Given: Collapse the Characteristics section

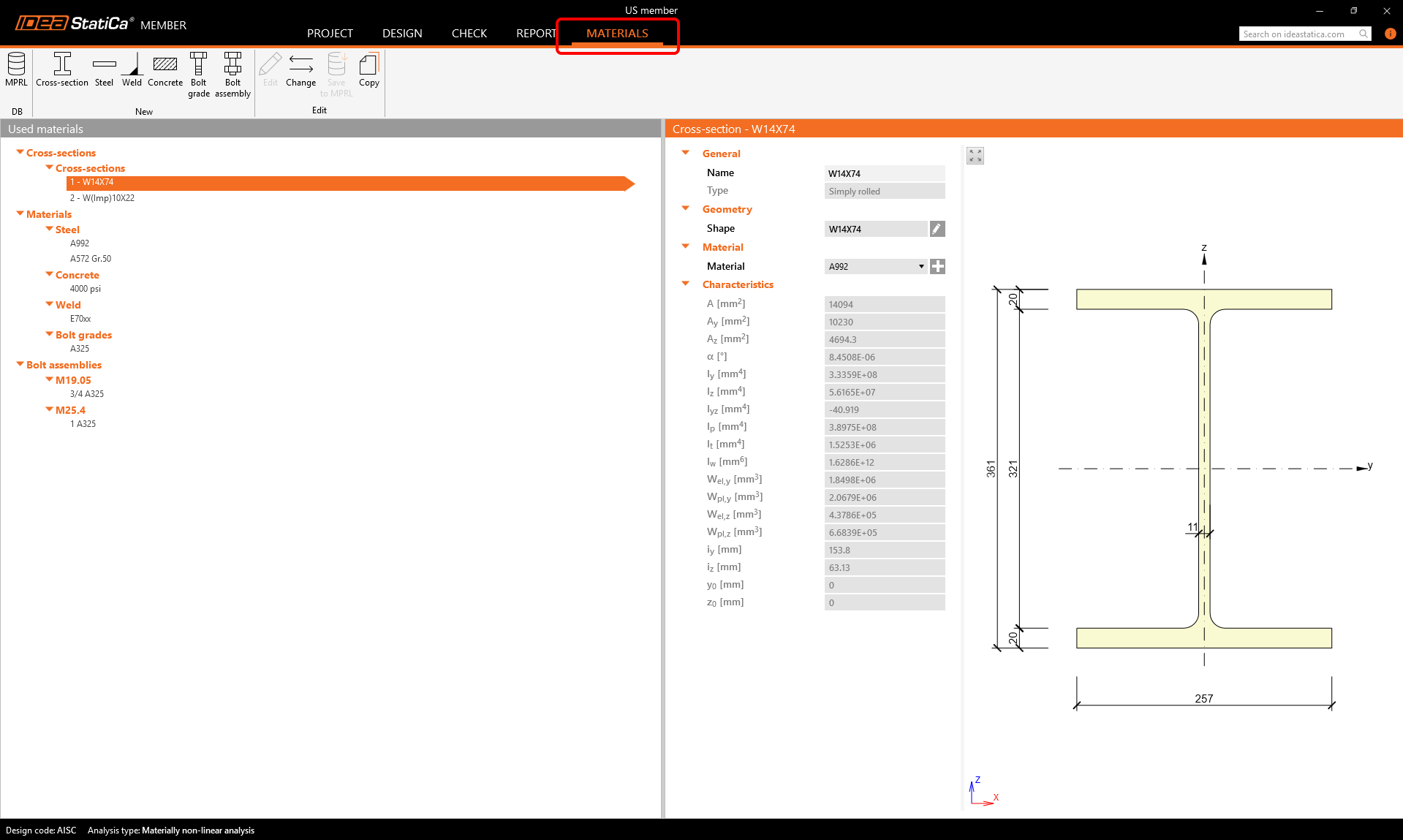Looking at the screenshot, I should [x=686, y=284].
